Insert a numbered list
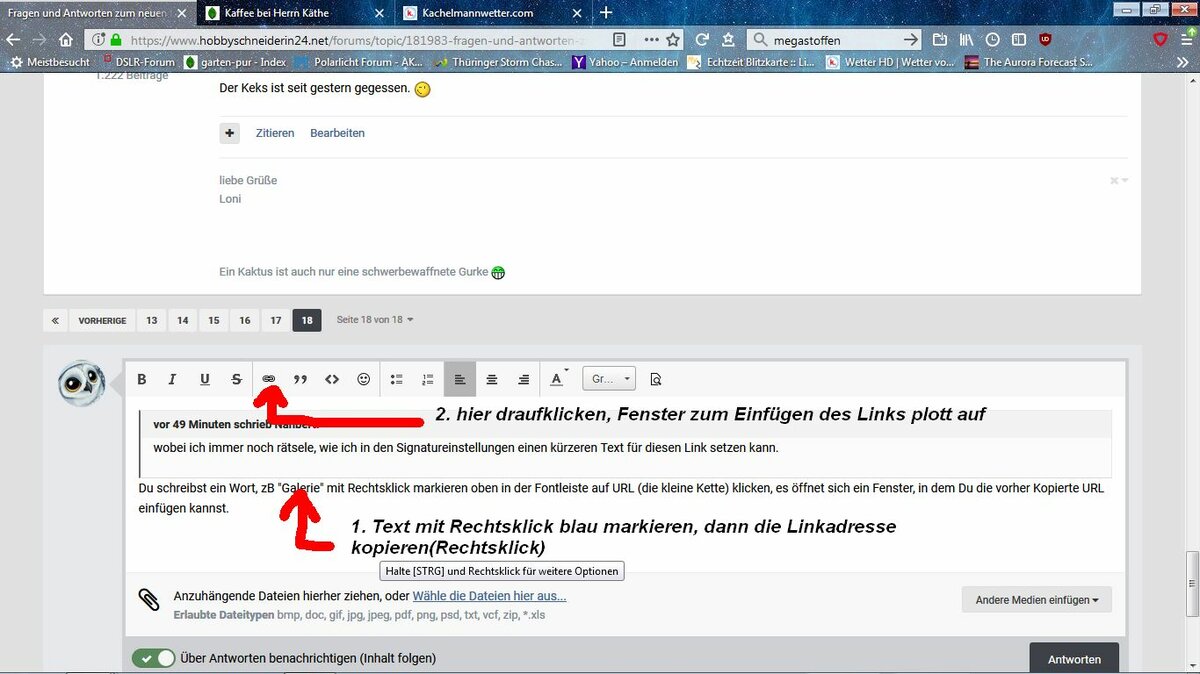Viewport: 1200px width, 674px height. pos(428,379)
